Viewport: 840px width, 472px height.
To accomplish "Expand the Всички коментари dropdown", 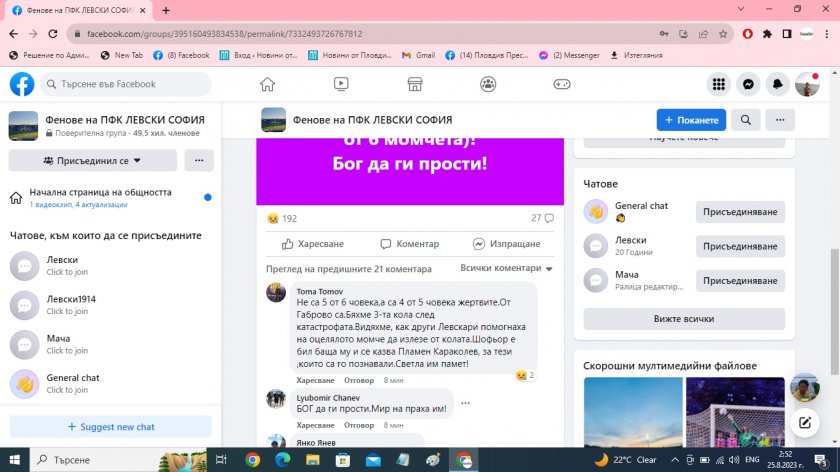I will pos(507,268).
